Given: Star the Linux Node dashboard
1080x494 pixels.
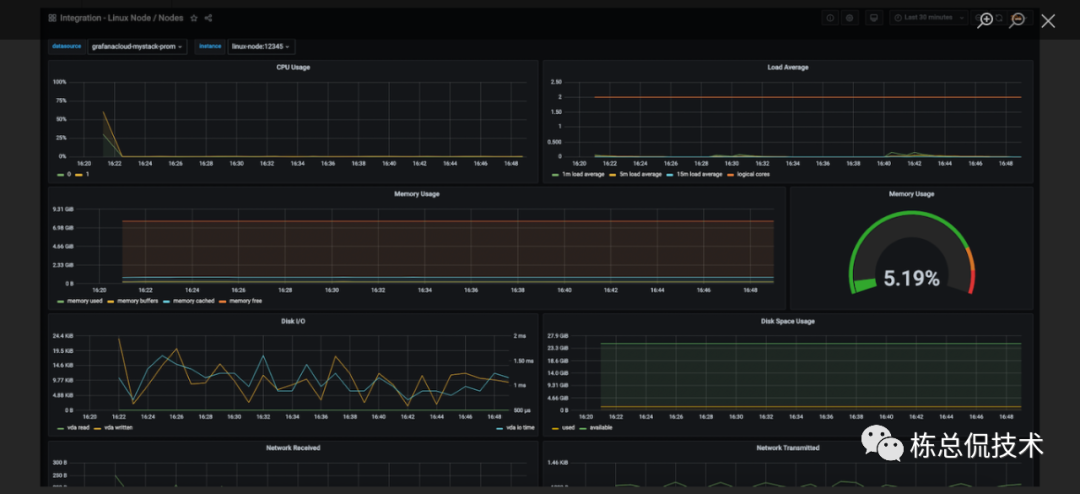Looking at the screenshot, I should [194, 18].
